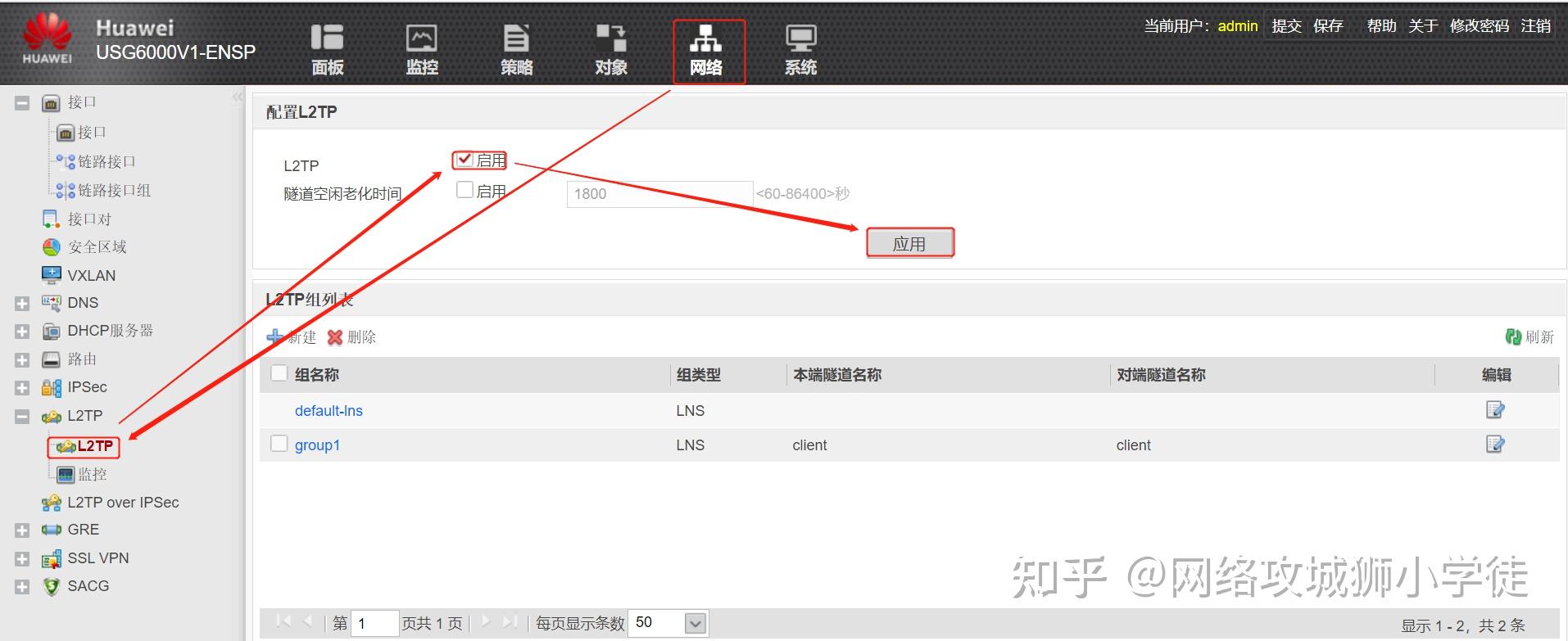The width and height of the screenshot is (1568, 641).
Task: Expand the DNS tree node
Action: click(x=22, y=304)
